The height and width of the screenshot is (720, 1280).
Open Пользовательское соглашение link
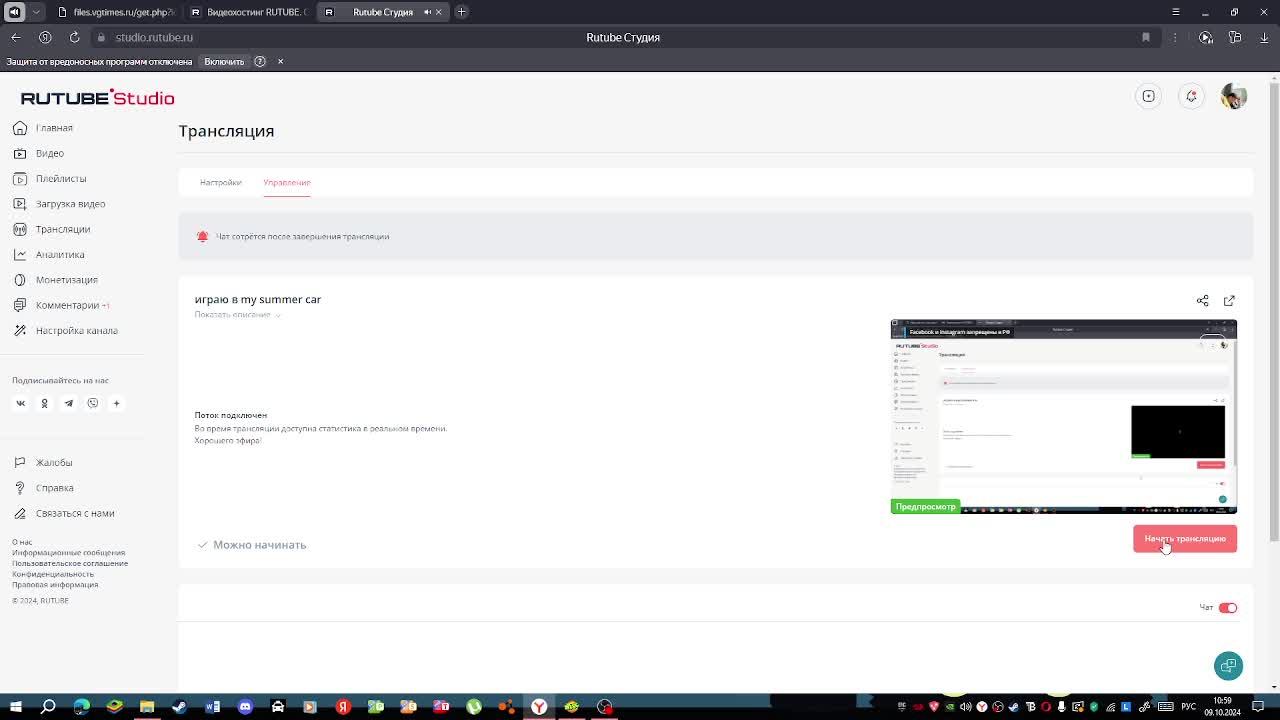tap(70, 563)
